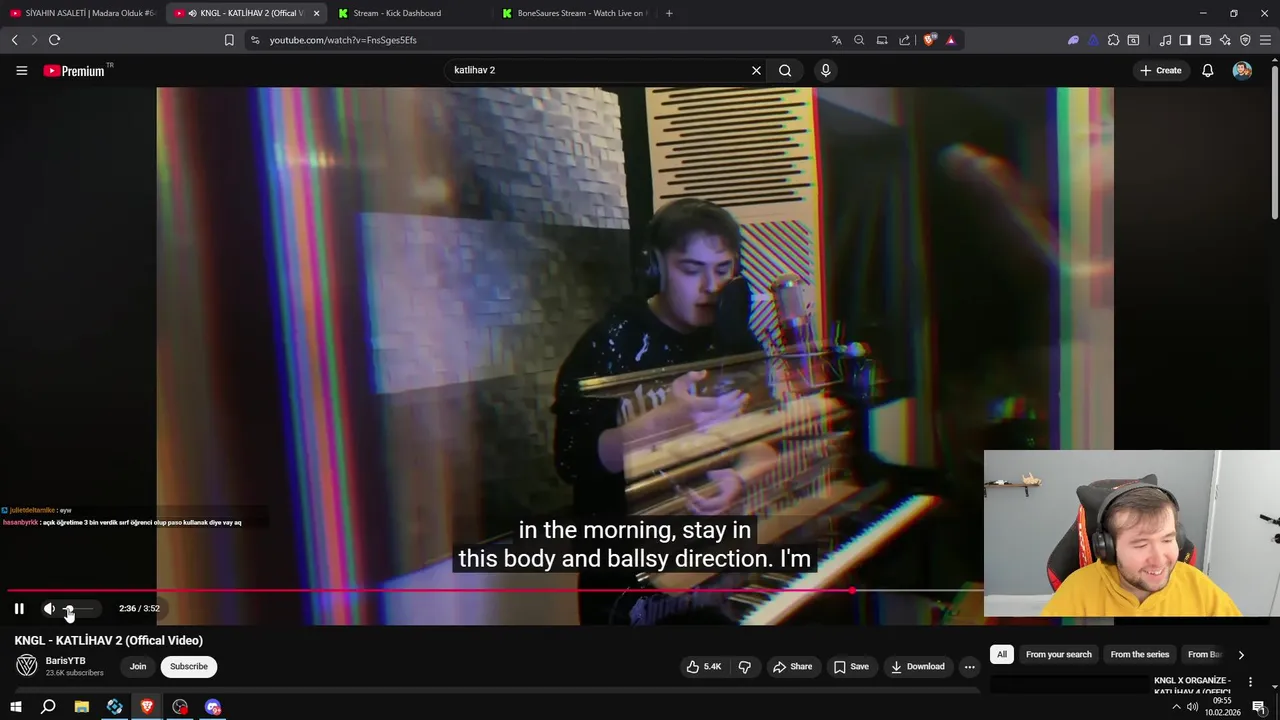Open File Explorer from taskbar
The width and height of the screenshot is (1280, 720).
[x=82, y=707]
